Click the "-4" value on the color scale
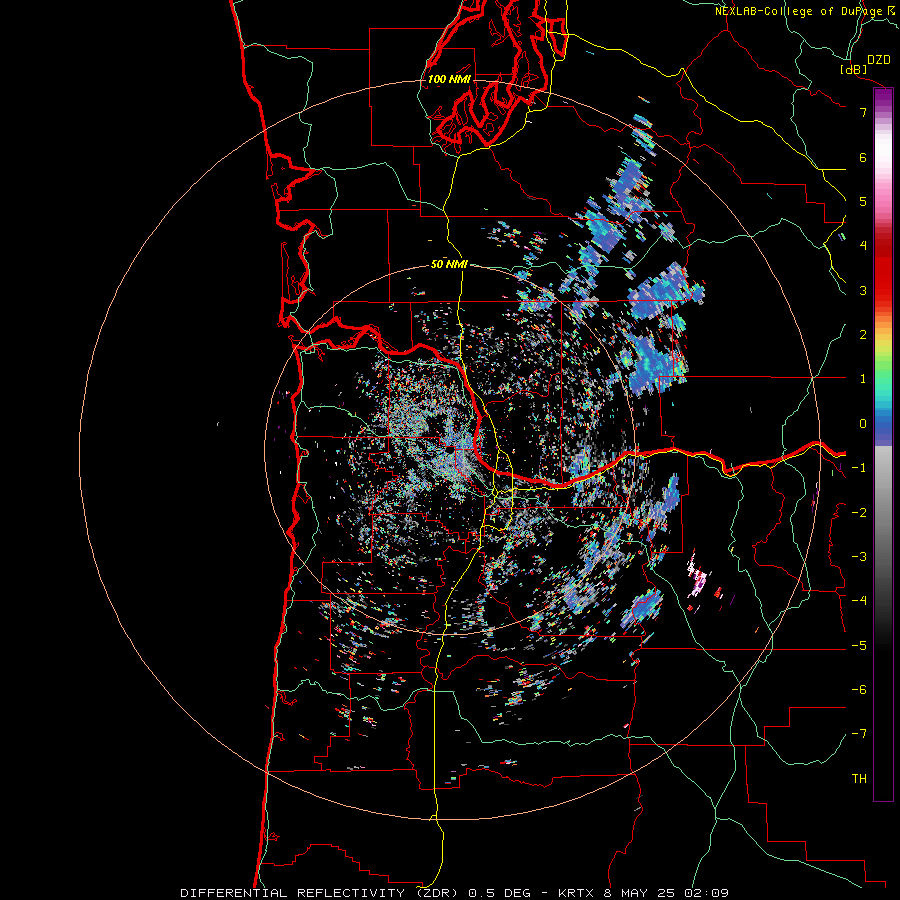The height and width of the screenshot is (900, 900). (x=859, y=601)
